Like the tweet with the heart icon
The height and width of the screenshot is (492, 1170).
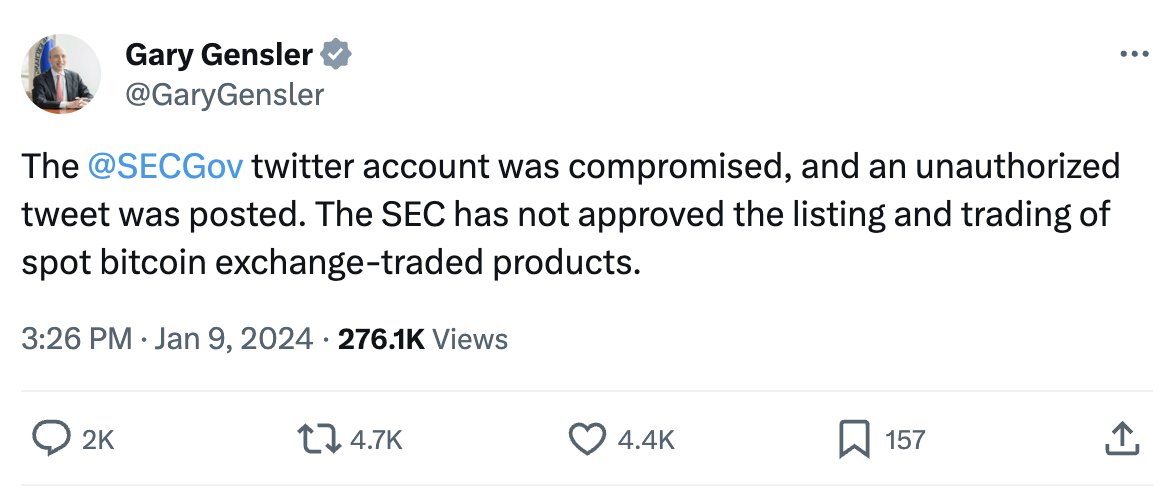pyautogui.click(x=587, y=439)
